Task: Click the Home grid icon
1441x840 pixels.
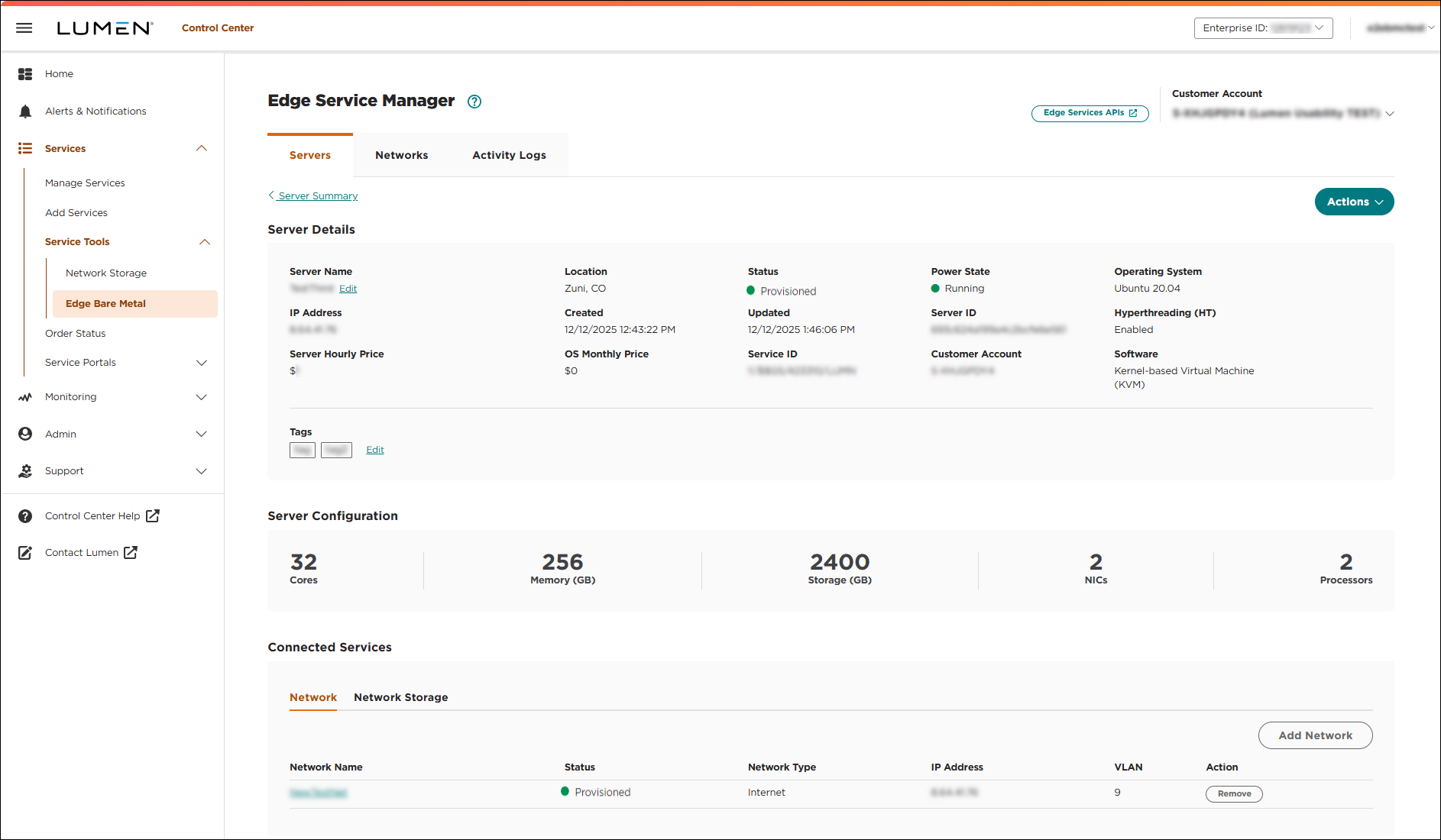Action: click(25, 73)
